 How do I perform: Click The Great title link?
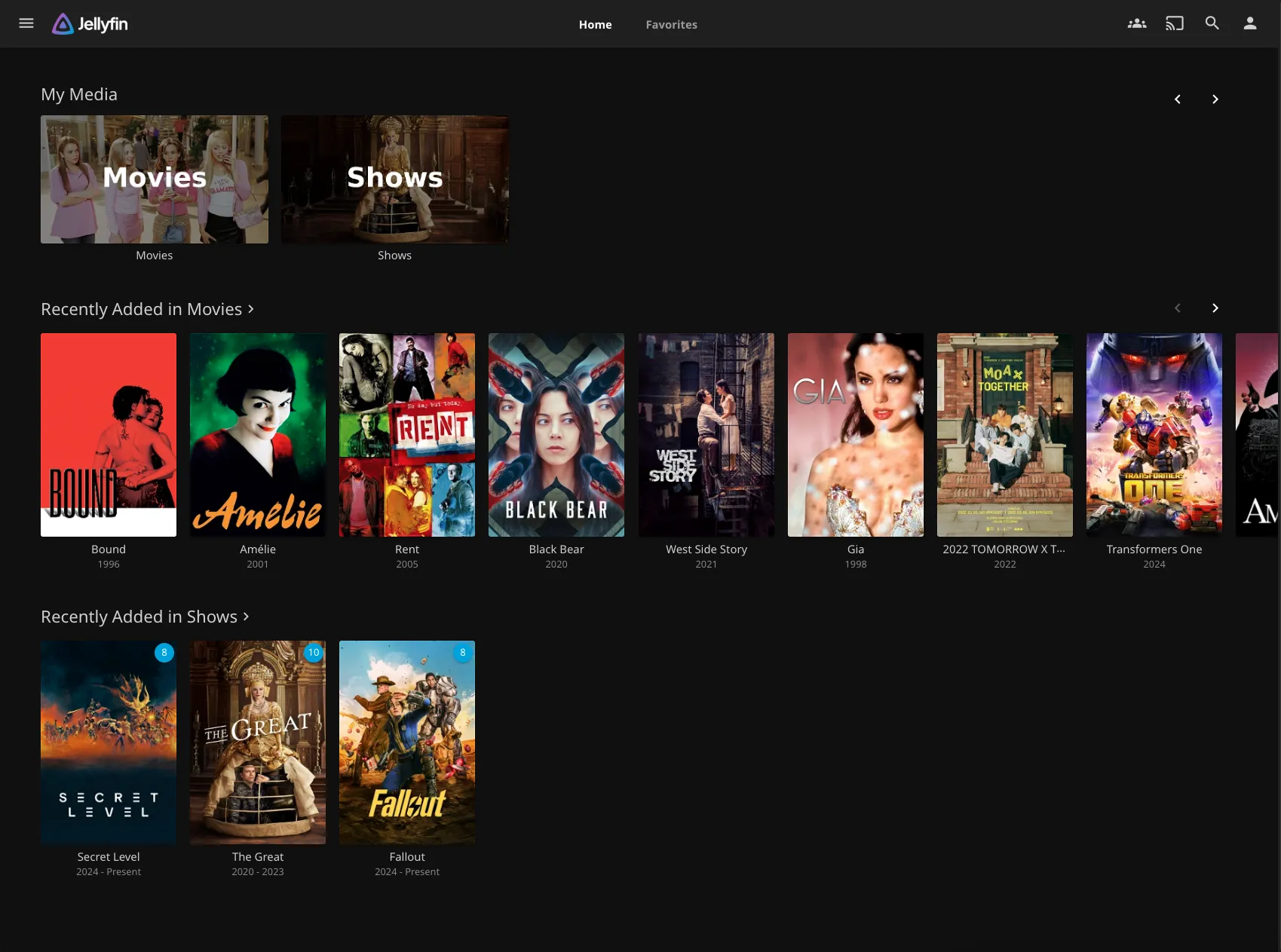pos(258,857)
